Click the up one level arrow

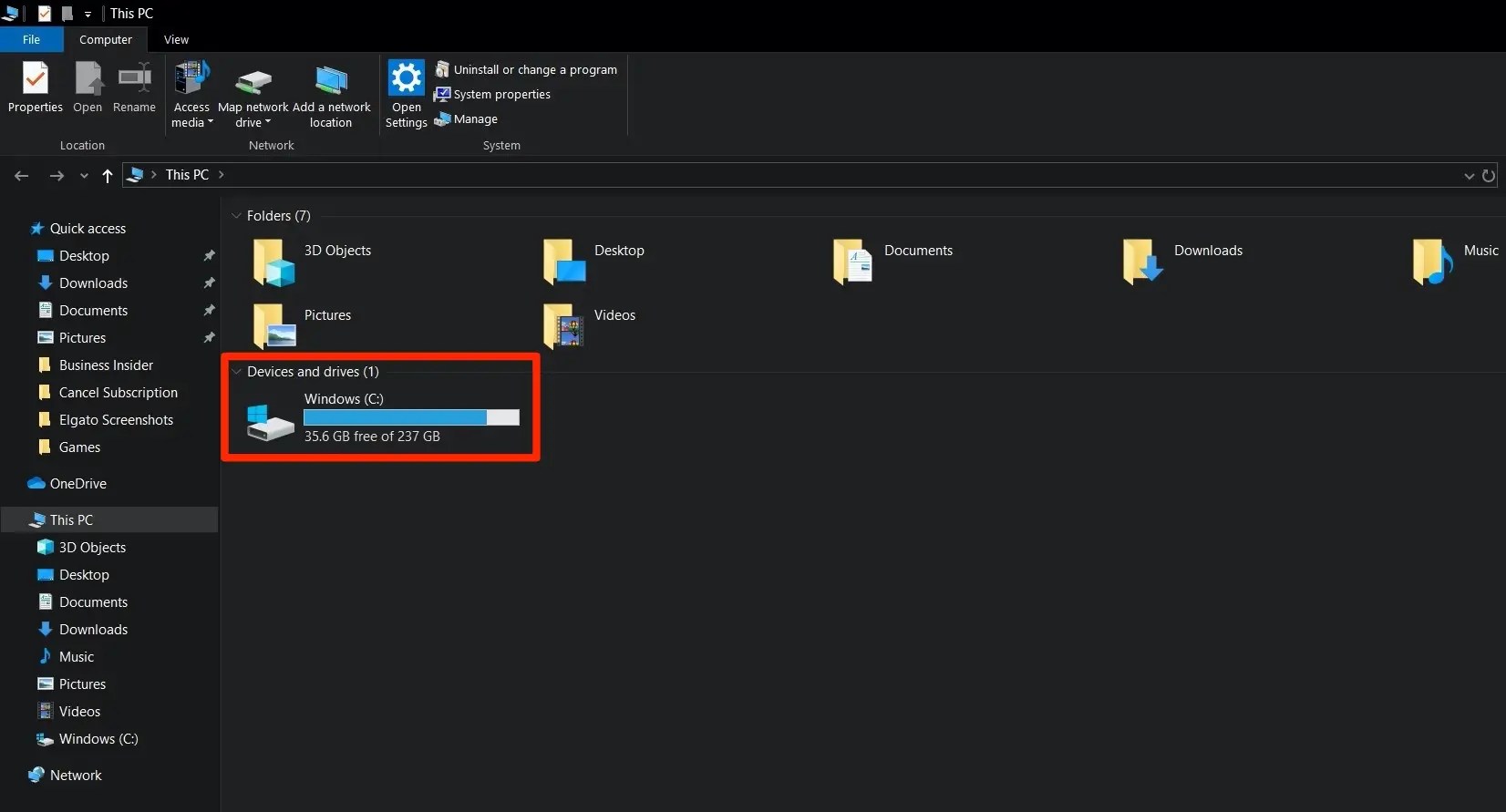(x=108, y=176)
